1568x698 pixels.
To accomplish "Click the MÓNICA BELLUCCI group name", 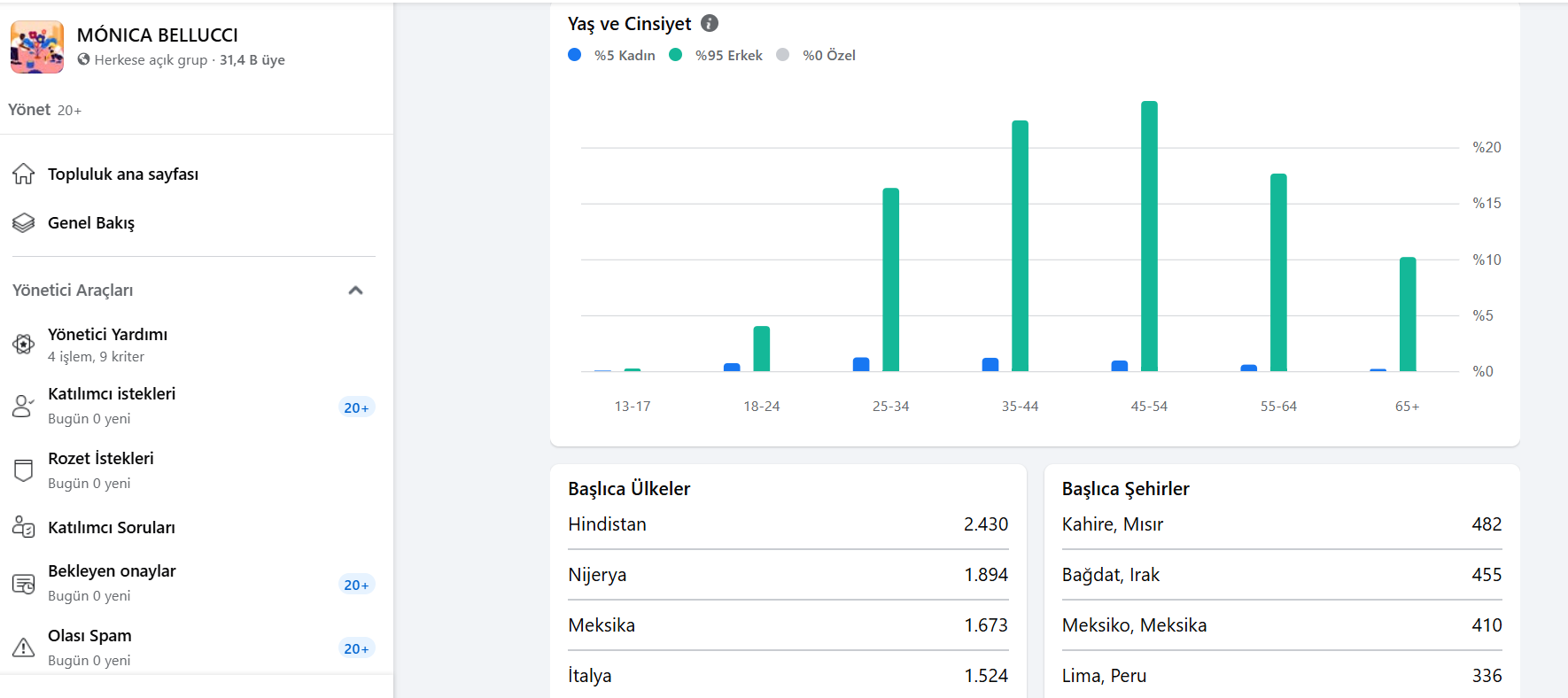I will coord(158,35).
